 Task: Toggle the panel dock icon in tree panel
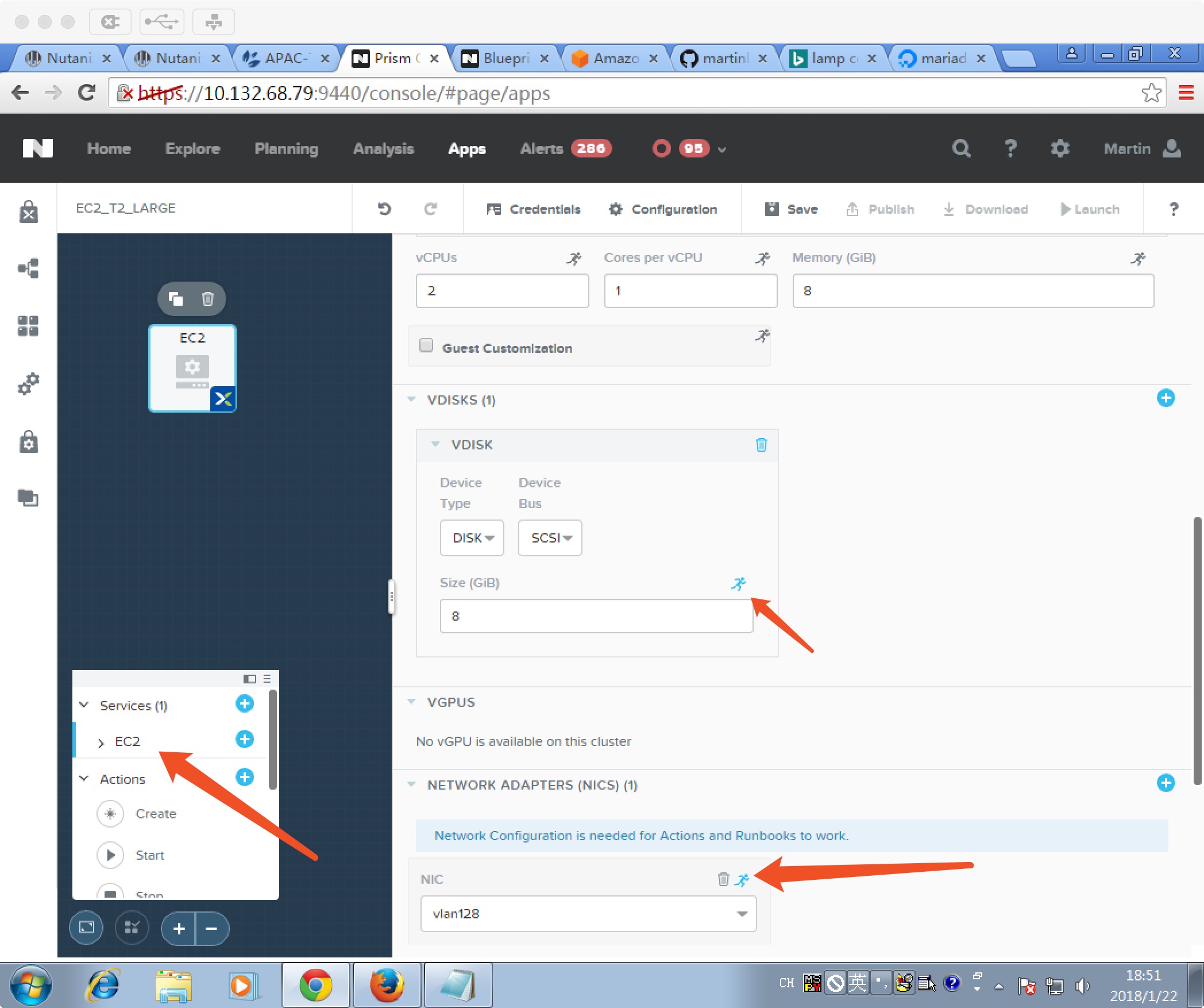(249, 679)
